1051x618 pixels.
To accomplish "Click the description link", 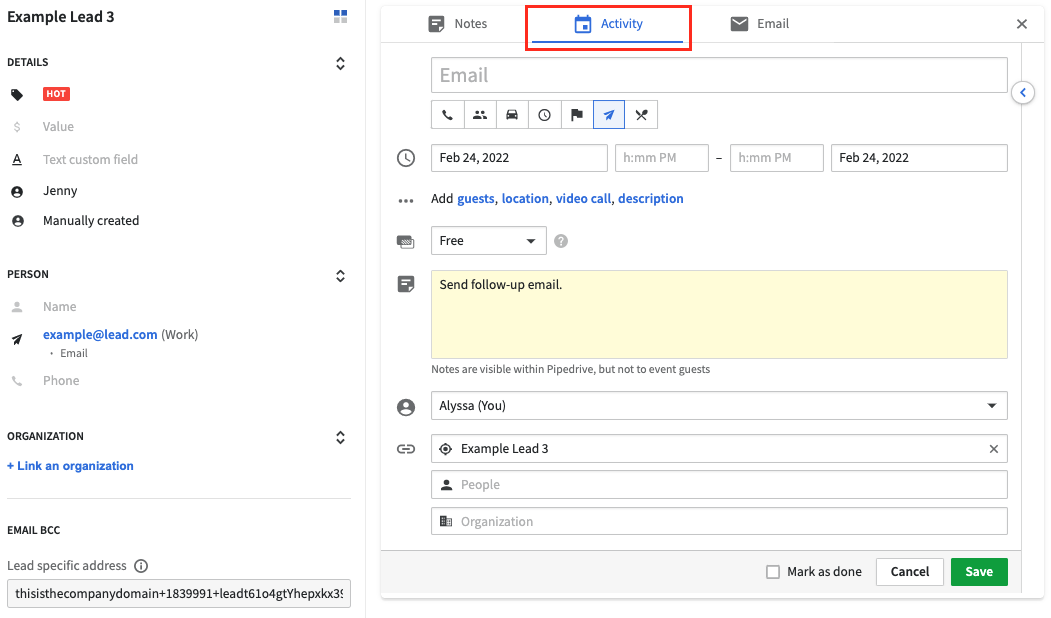I will click(651, 198).
